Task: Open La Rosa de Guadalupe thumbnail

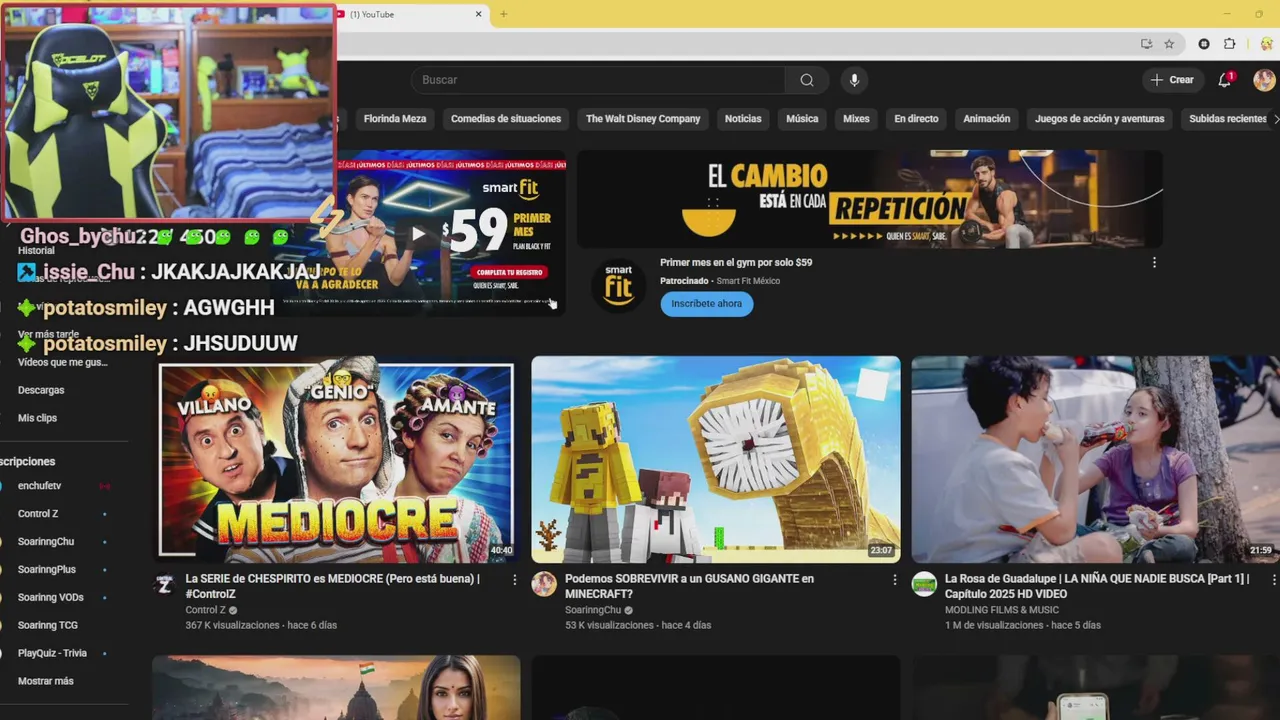Action: [x=1095, y=460]
